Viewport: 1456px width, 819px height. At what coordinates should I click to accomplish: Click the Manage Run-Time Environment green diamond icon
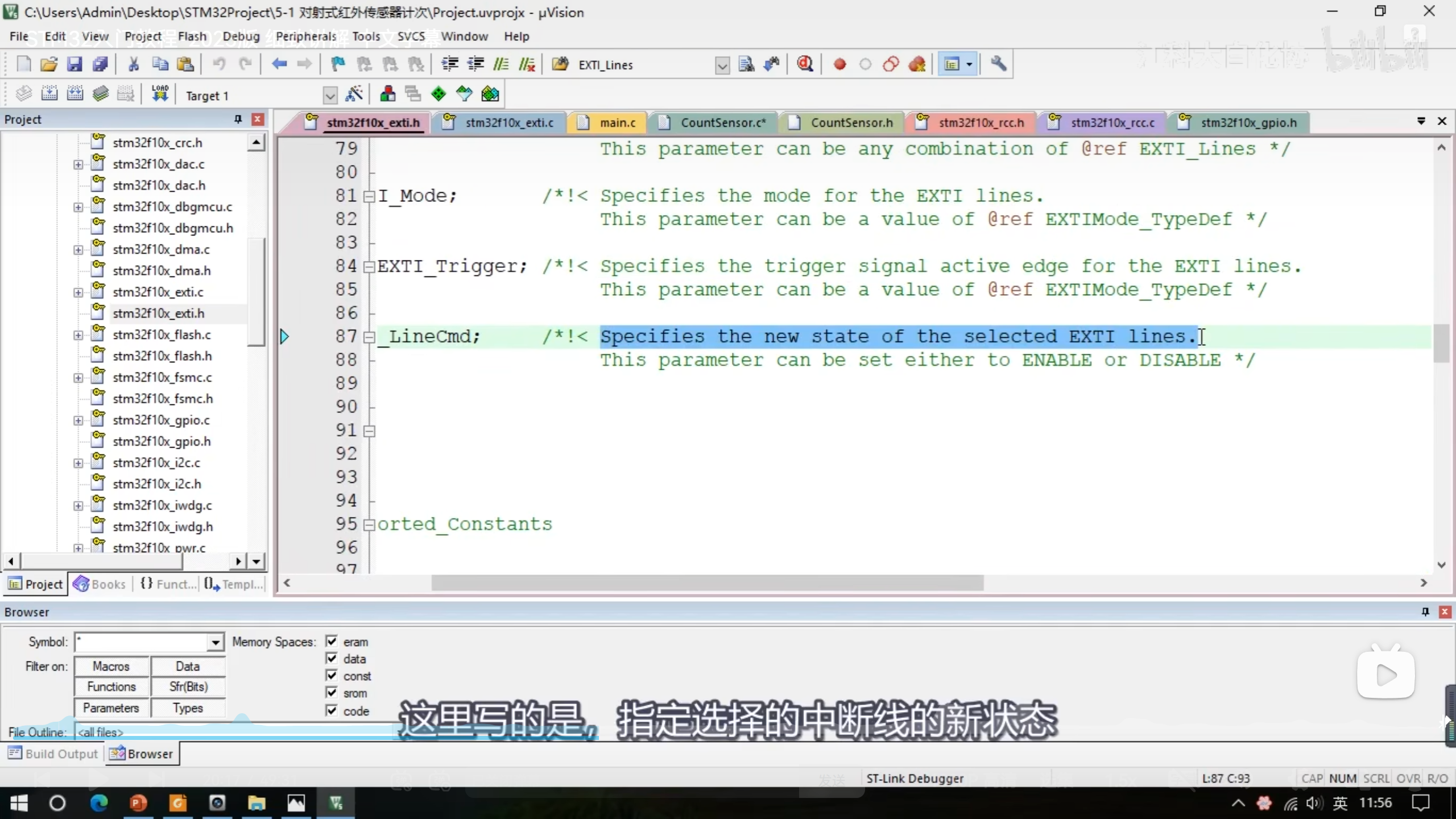coord(439,94)
